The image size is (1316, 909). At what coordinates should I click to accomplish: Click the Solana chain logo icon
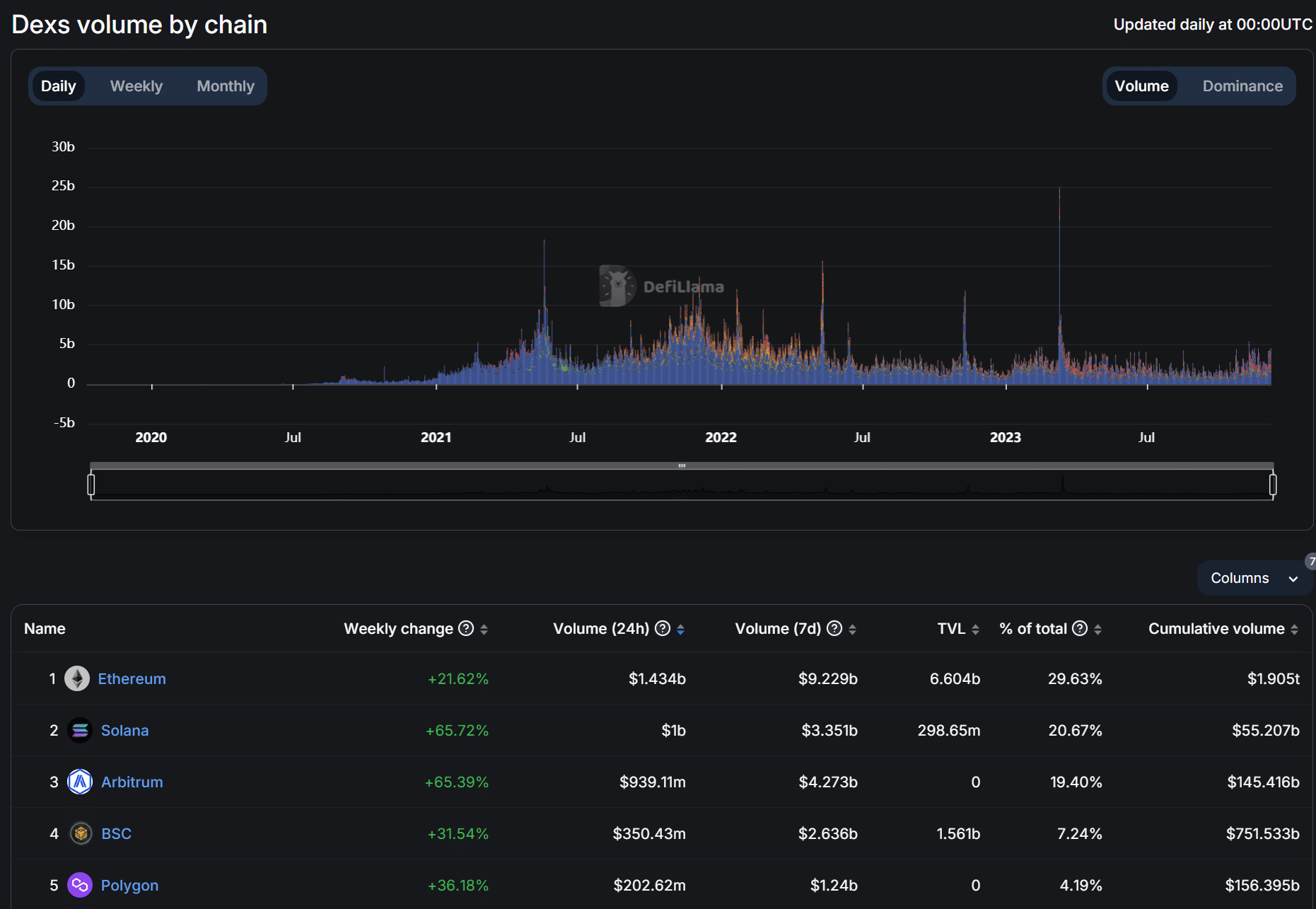click(80, 730)
